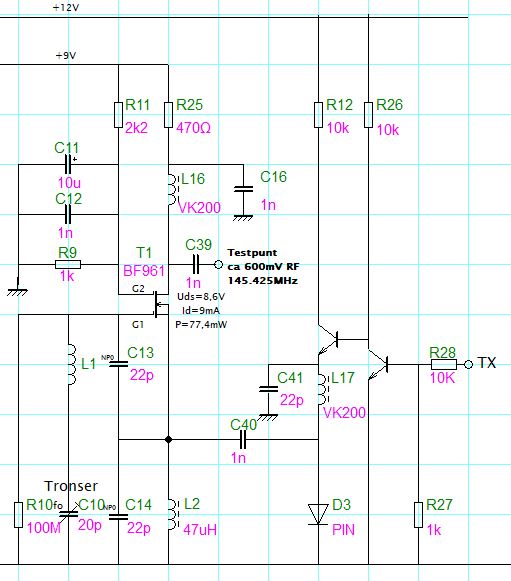Select the R27 1k resistor symbol

coord(418,515)
